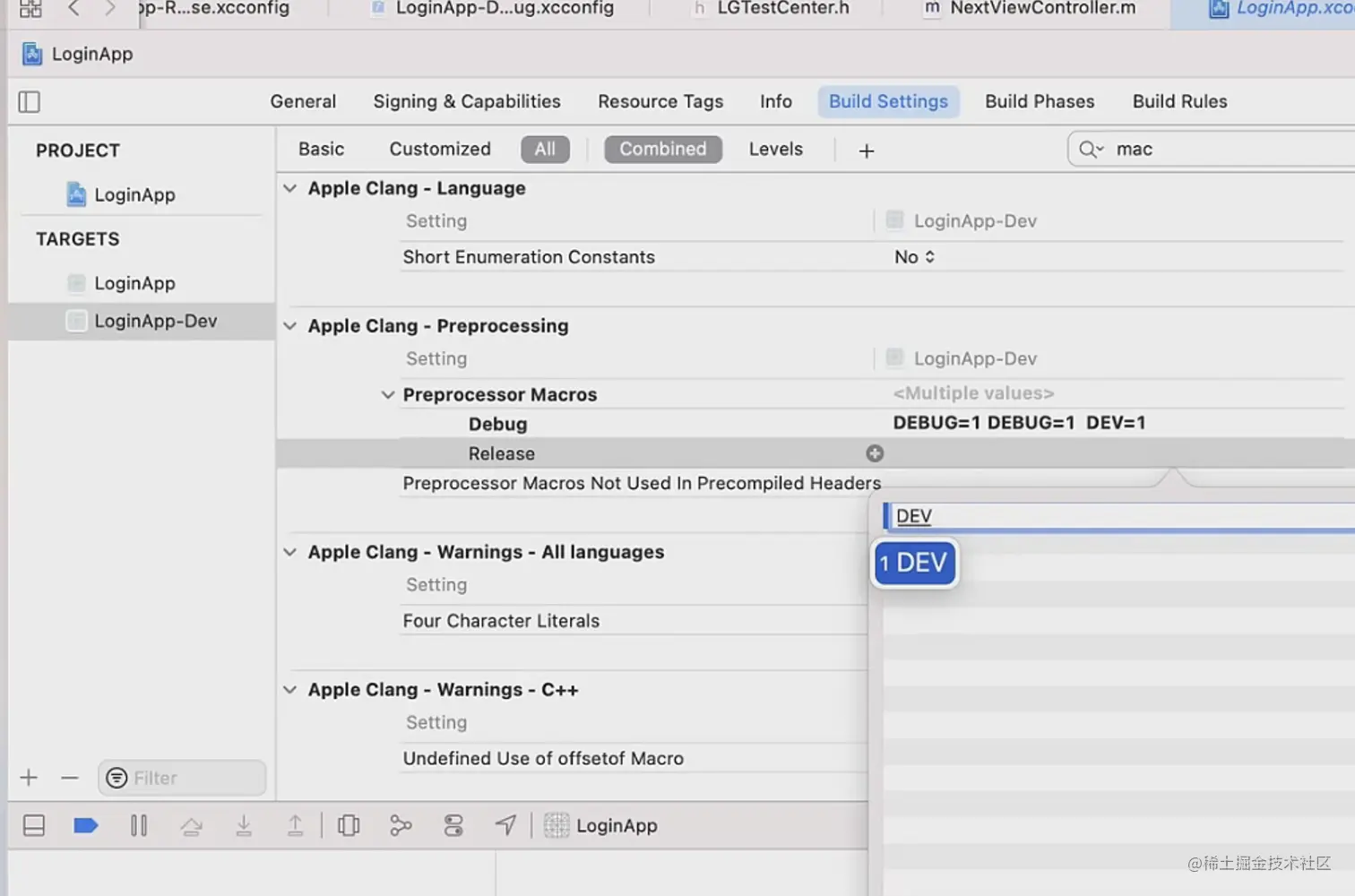This screenshot has width=1355, height=896.
Task: Select the 1 DEV entry in popup
Action: point(914,563)
